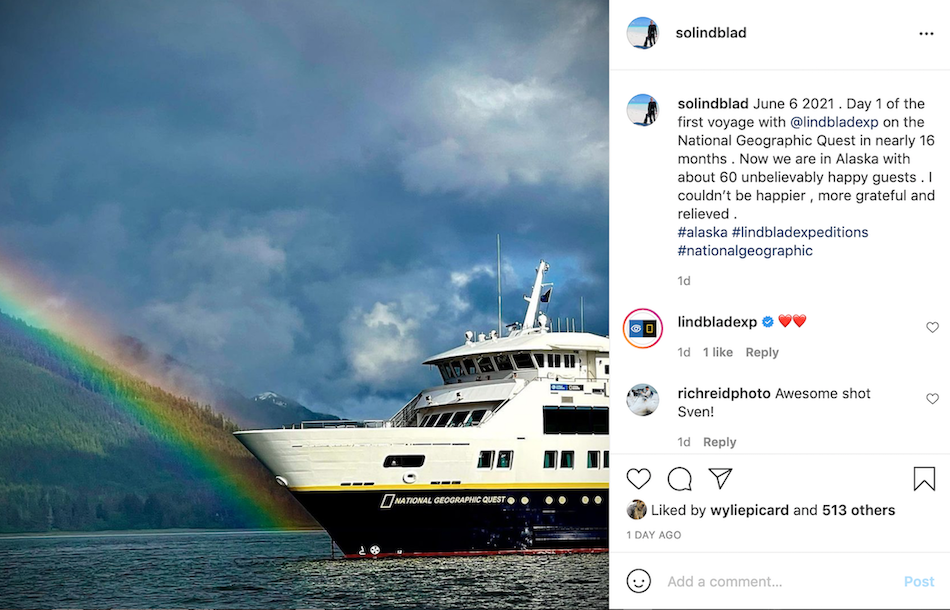
Task: Open comments via speech bubble icon
Action: [680, 479]
